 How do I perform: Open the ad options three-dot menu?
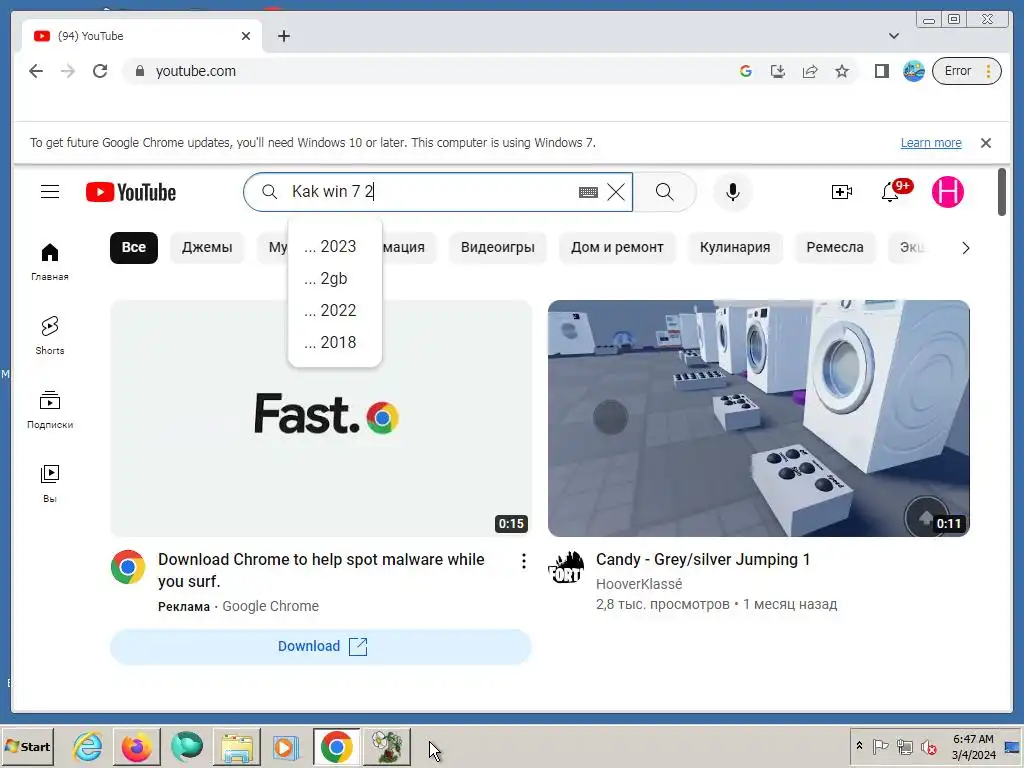[x=524, y=560]
